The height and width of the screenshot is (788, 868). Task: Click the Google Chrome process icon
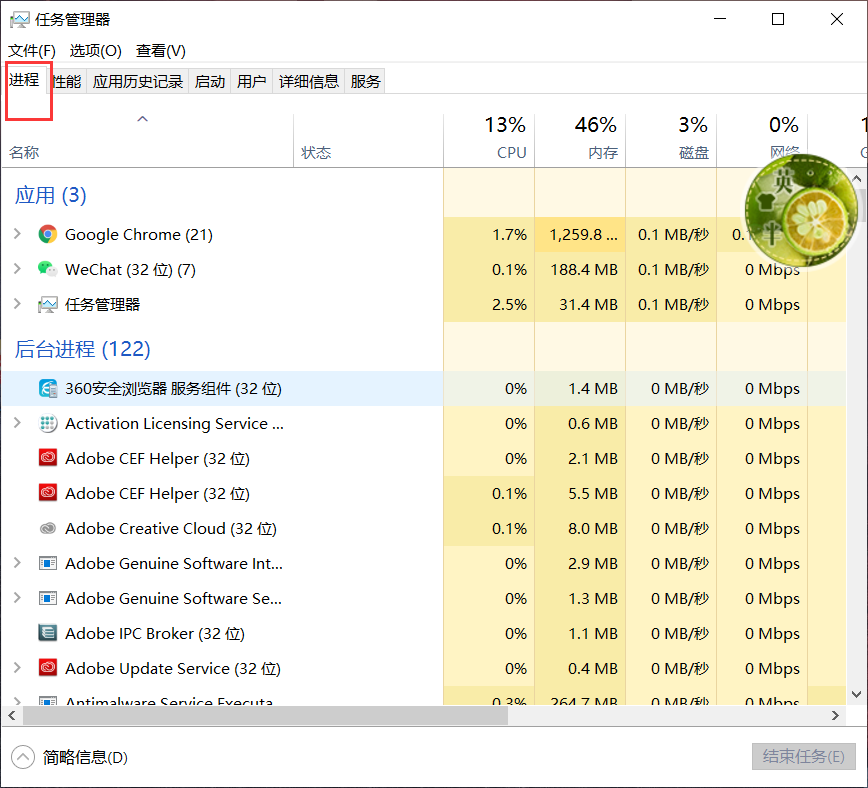tap(48, 234)
